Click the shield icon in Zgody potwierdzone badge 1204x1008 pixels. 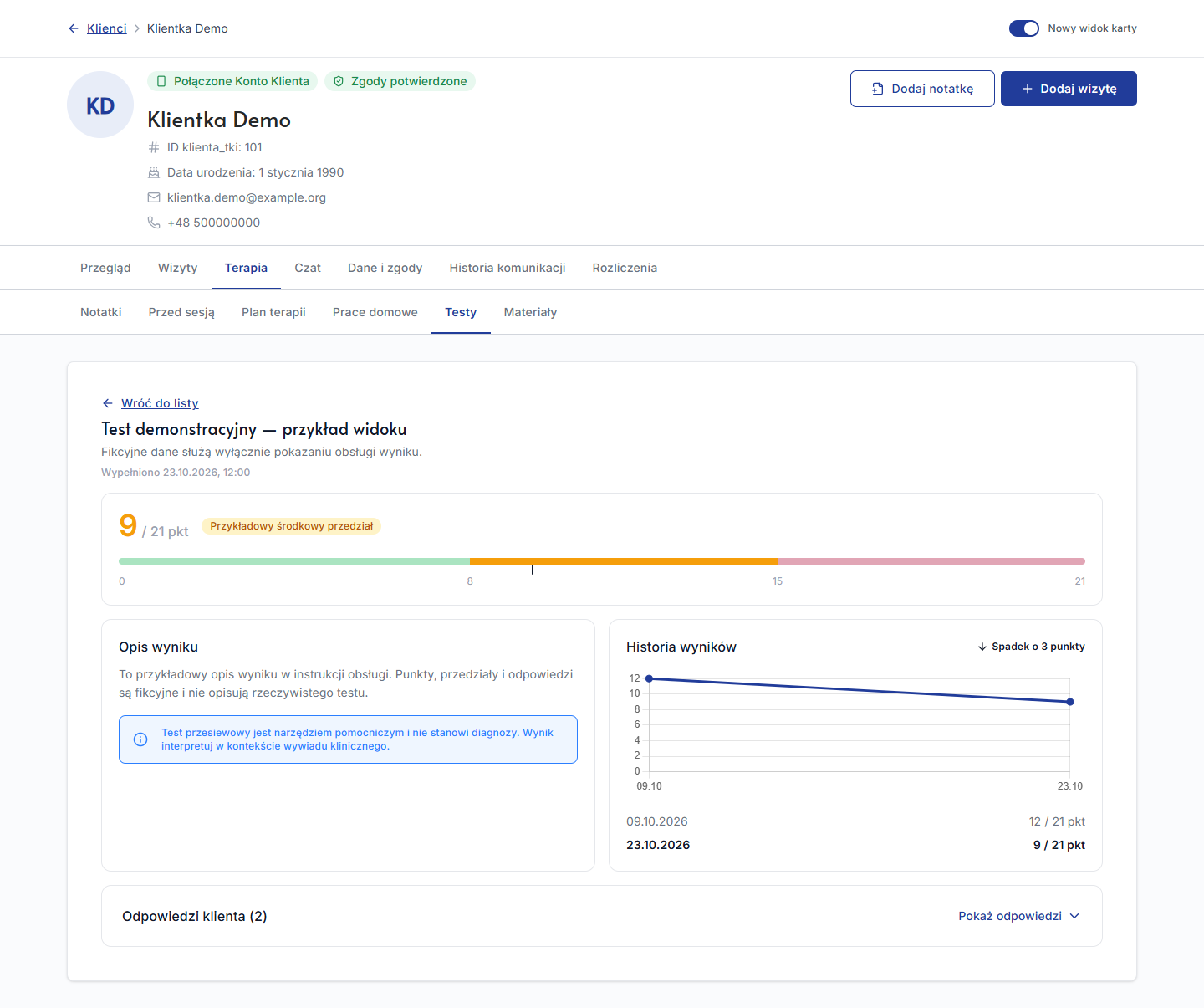click(339, 81)
